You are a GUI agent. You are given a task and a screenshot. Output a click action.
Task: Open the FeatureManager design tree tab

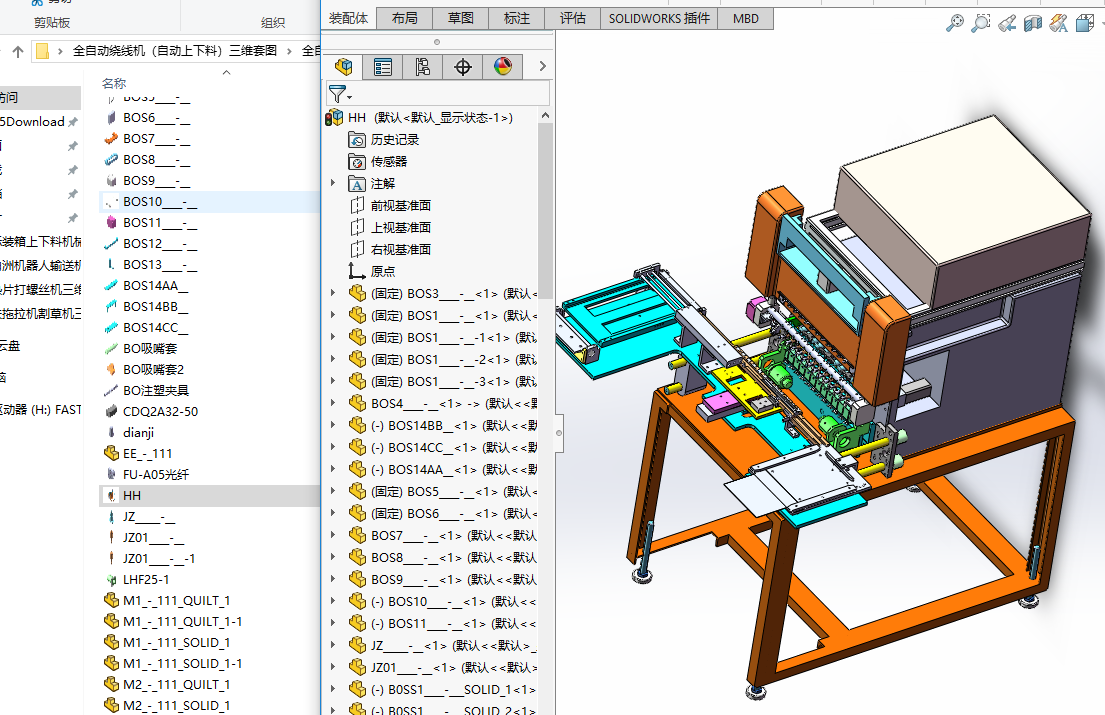[x=343, y=67]
